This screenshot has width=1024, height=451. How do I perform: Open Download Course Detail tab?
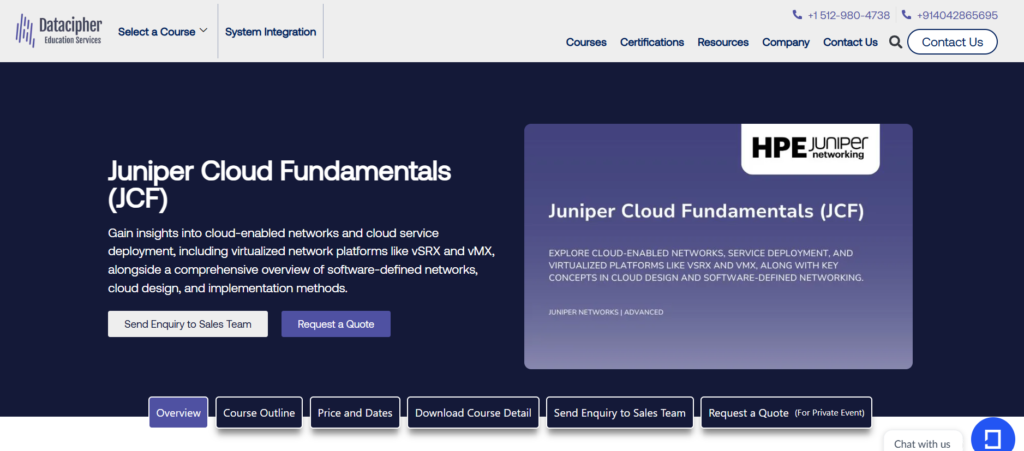[x=473, y=412]
